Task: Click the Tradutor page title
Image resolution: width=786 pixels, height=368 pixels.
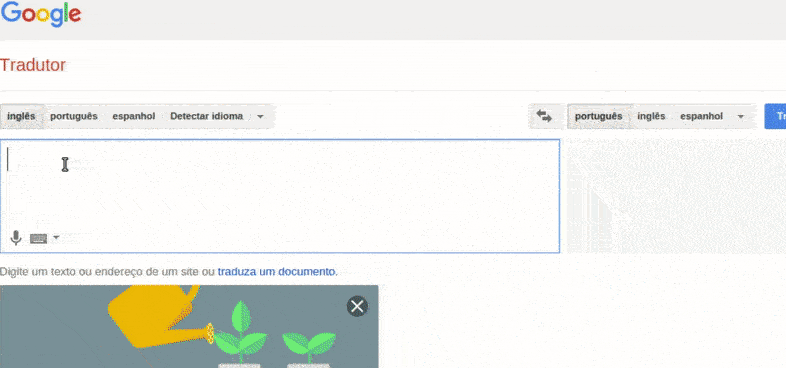Action: pos(33,65)
